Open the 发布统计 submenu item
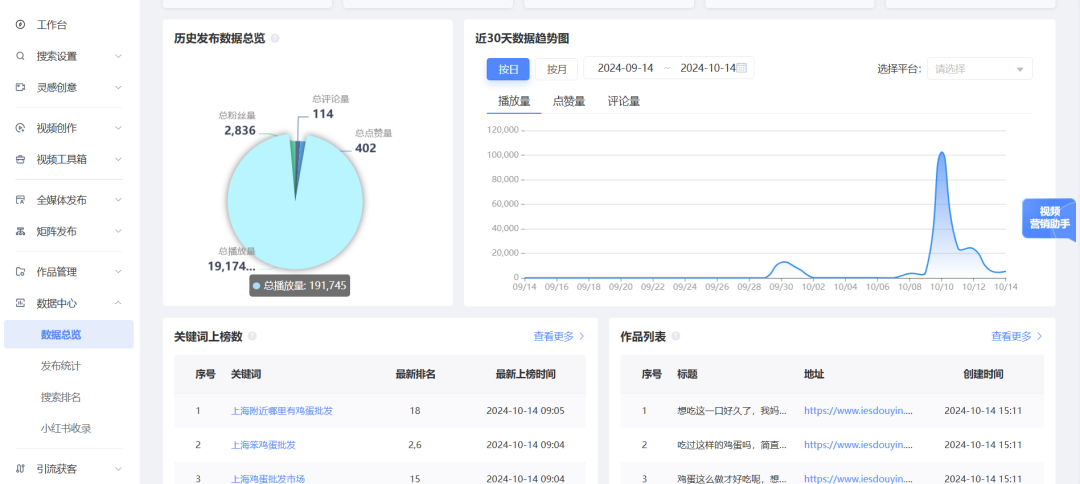The height and width of the screenshot is (484, 1080). (61, 366)
